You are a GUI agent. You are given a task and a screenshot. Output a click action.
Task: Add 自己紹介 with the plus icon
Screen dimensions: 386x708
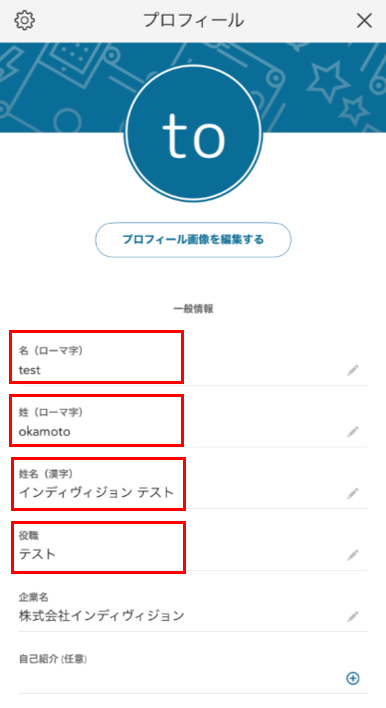pos(353,678)
